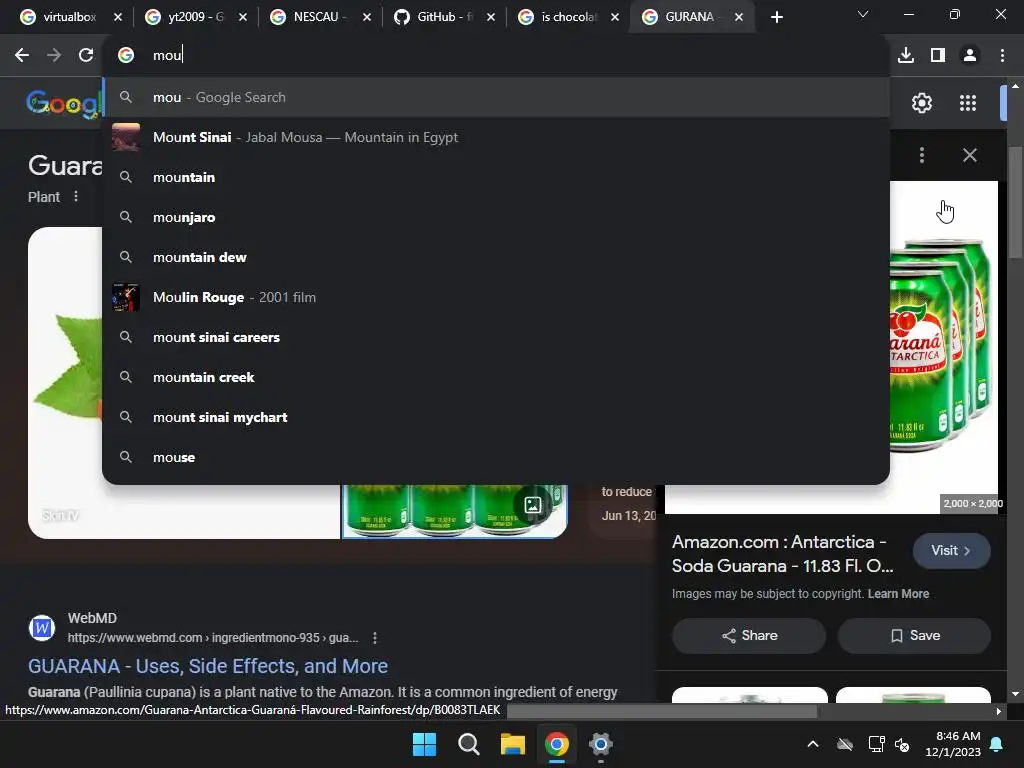
Task: Open 'Learn More' copyright link
Action: click(x=898, y=594)
